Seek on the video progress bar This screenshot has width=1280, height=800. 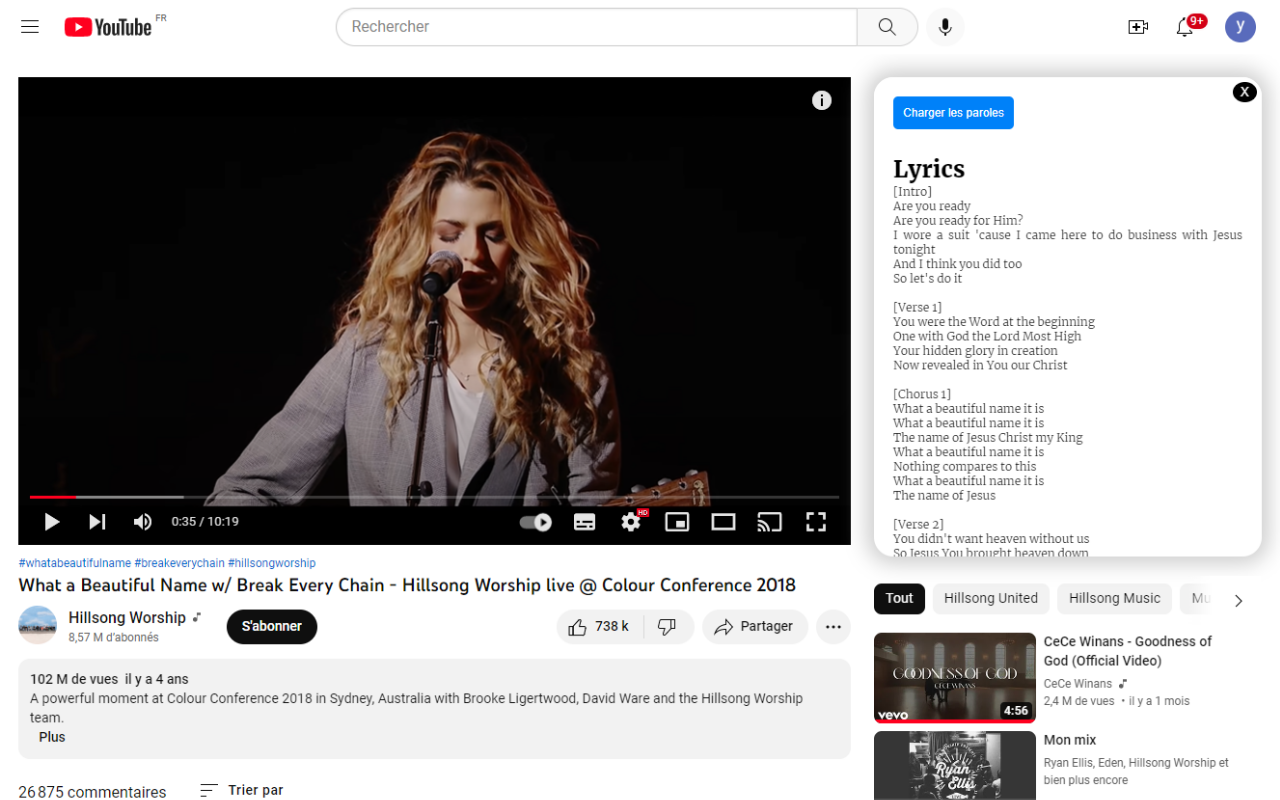434,497
